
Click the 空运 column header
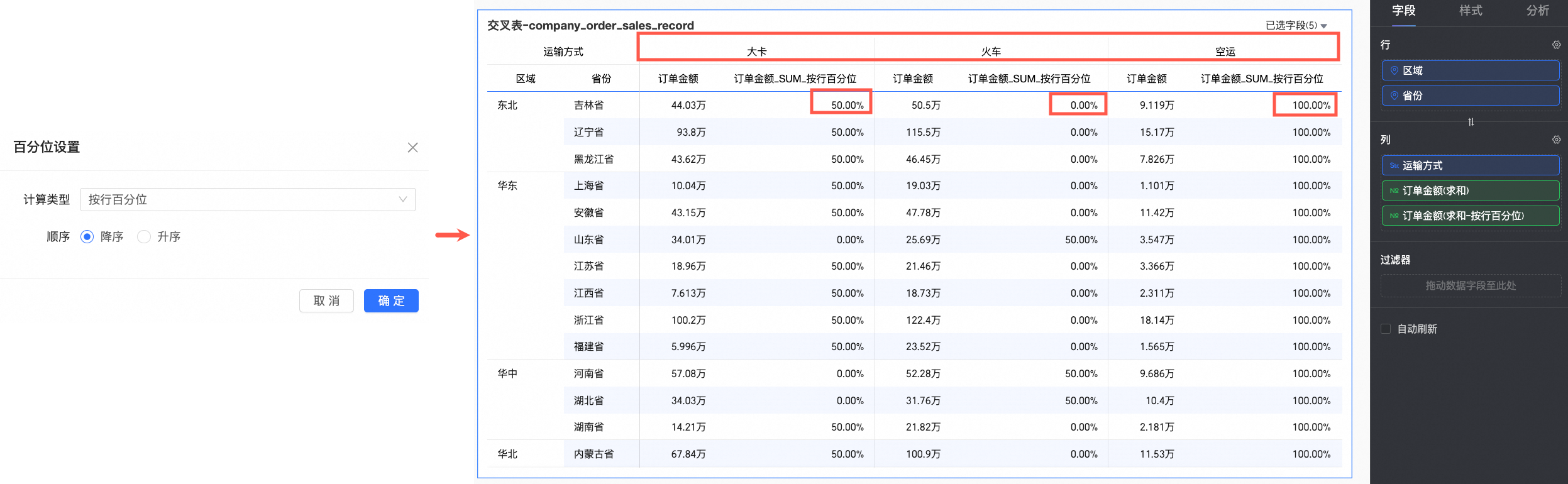tap(1225, 52)
